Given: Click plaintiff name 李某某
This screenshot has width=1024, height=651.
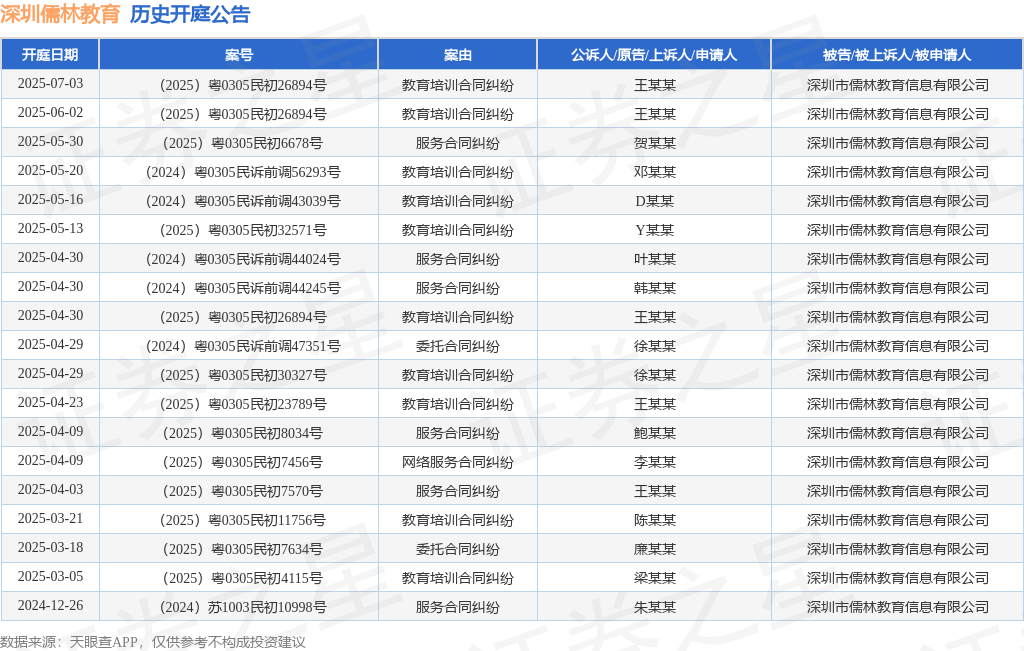Looking at the screenshot, I should (654, 462).
